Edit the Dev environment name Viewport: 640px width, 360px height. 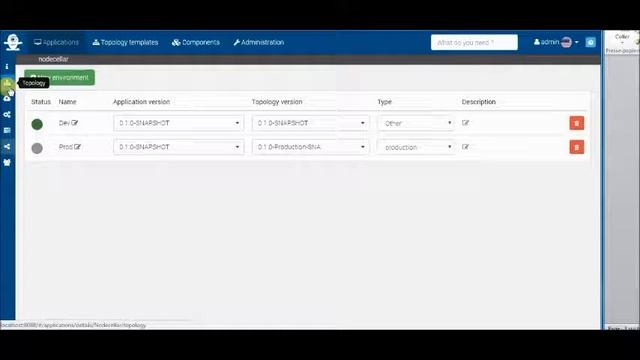coord(75,123)
